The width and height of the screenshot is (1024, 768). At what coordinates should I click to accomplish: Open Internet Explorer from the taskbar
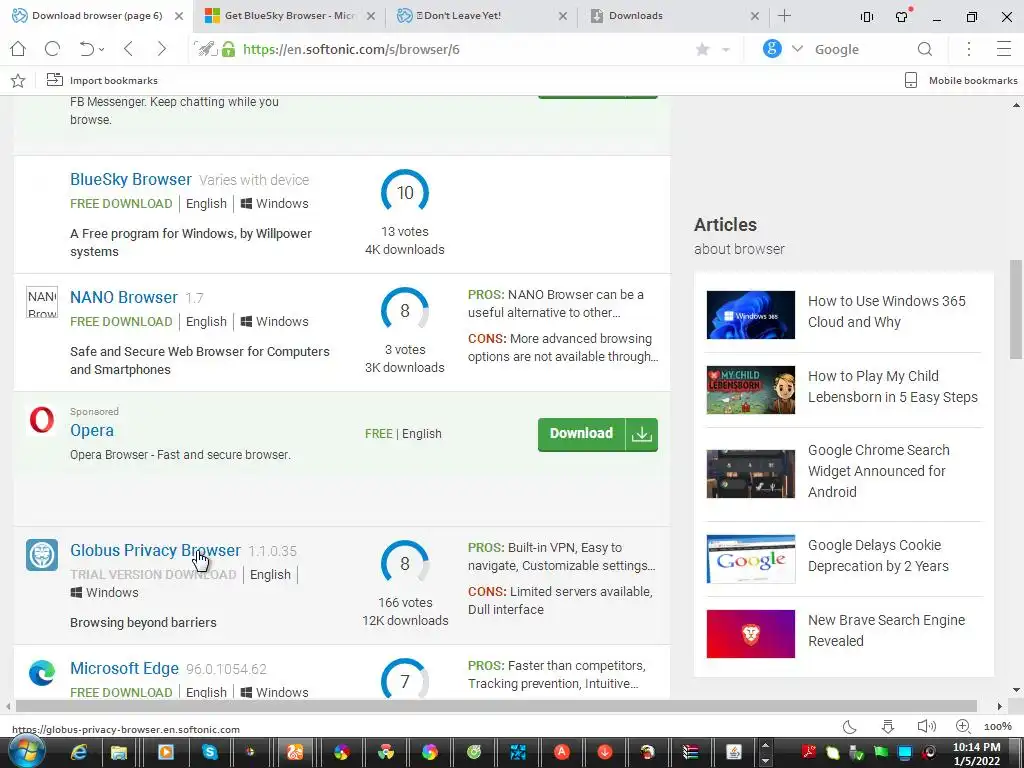79,752
